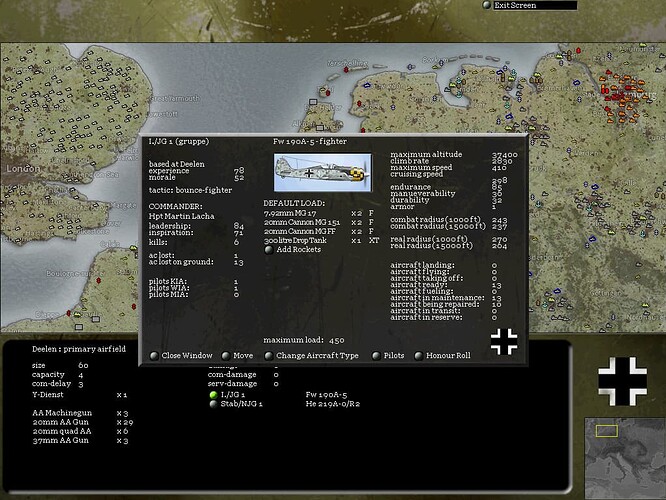Click the large Balkenkreuz emblem at right
The width and height of the screenshot is (666, 500).
pyautogui.click(x=623, y=381)
